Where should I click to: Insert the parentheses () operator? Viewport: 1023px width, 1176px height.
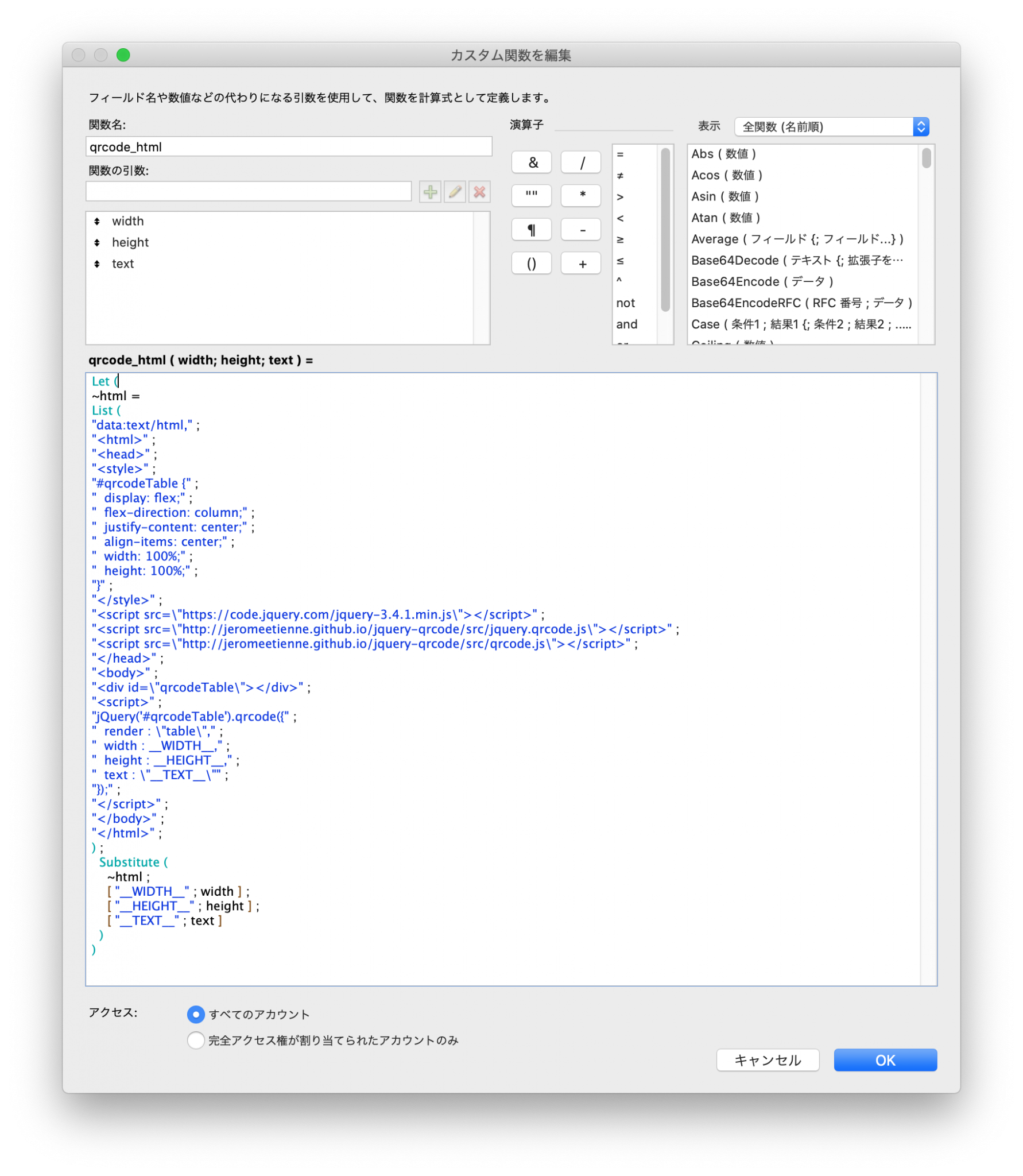pos(531,262)
